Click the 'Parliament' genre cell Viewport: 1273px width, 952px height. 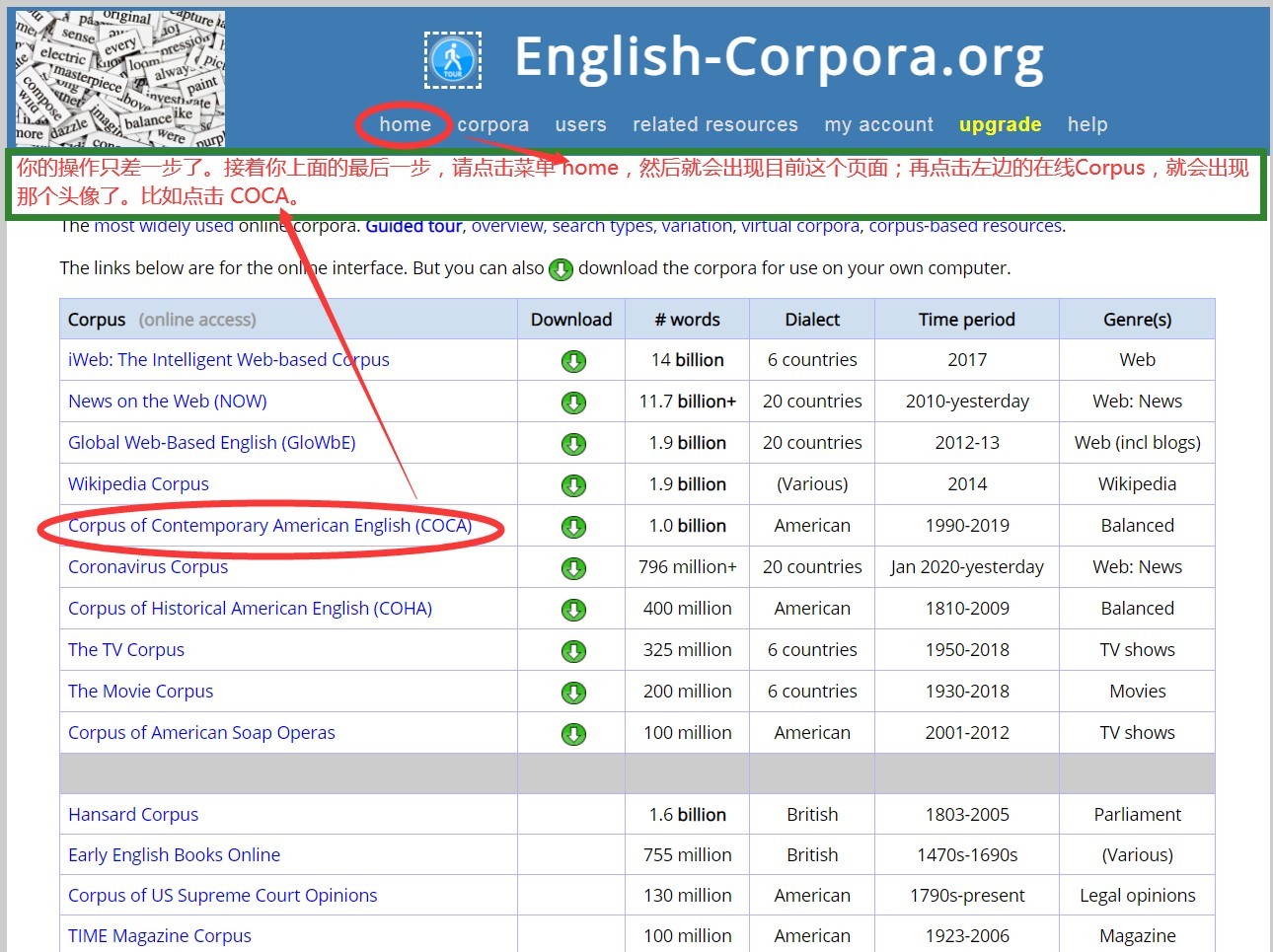[x=1138, y=815]
